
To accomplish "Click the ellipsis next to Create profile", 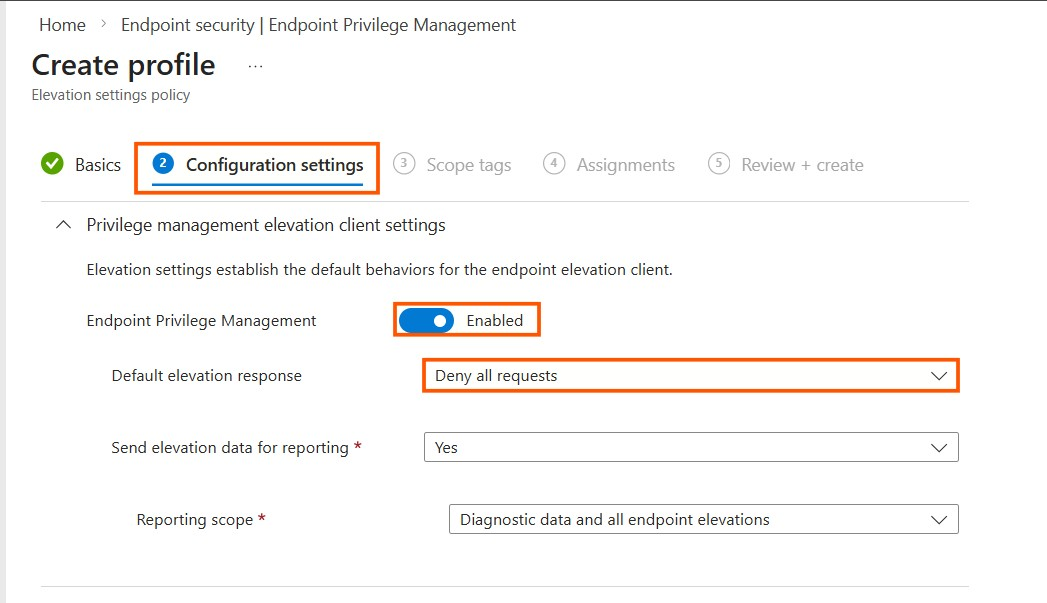I will (x=255, y=64).
